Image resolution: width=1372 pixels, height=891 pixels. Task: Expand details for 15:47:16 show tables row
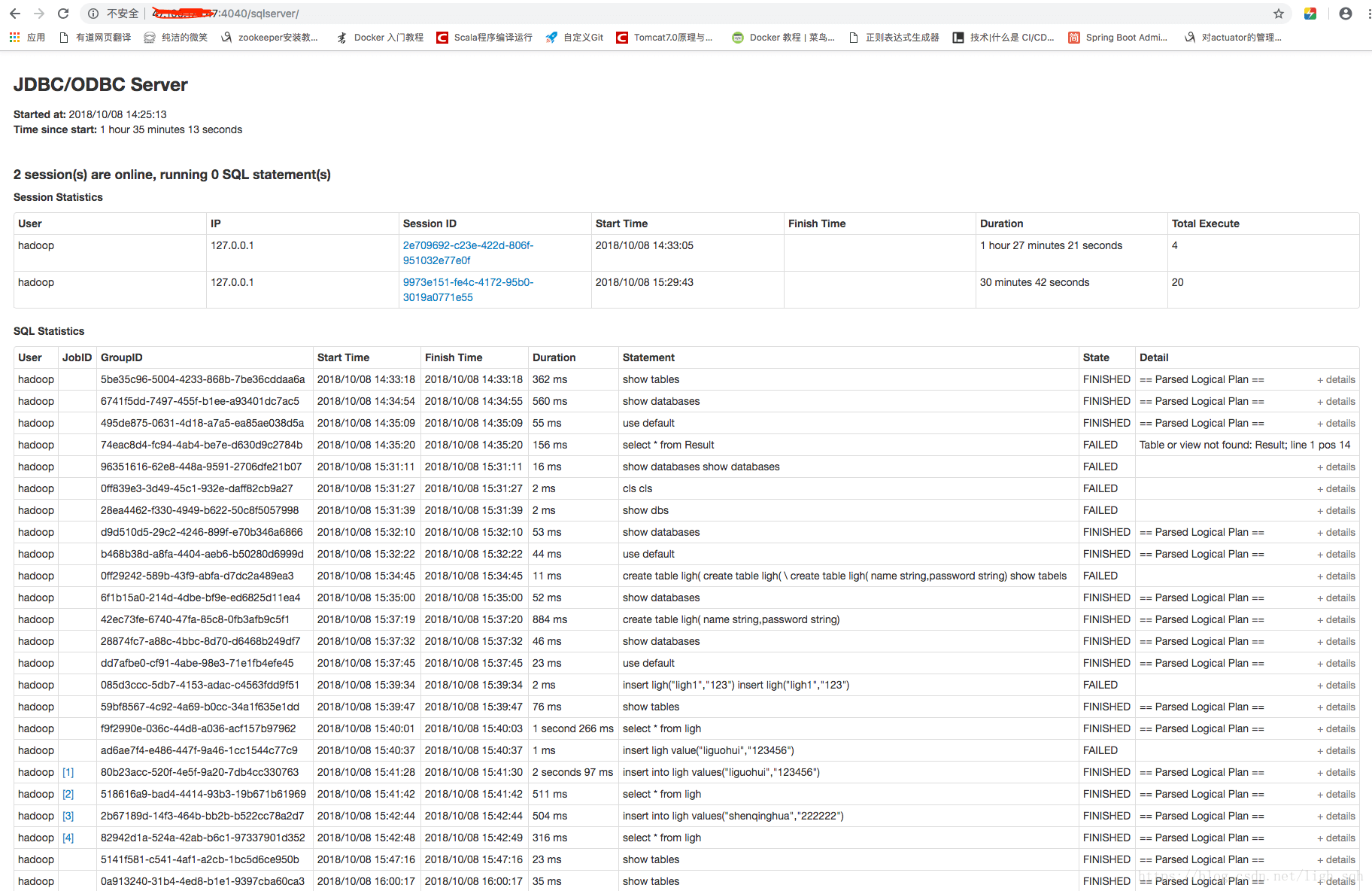tap(1336, 860)
